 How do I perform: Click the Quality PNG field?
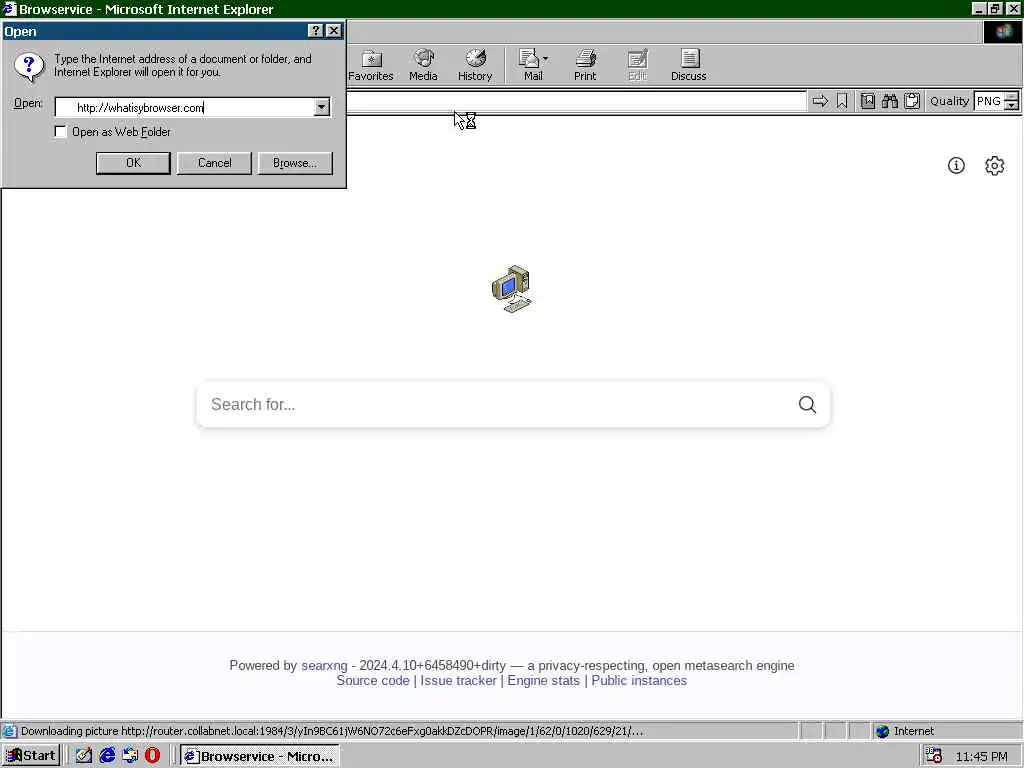tap(989, 101)
